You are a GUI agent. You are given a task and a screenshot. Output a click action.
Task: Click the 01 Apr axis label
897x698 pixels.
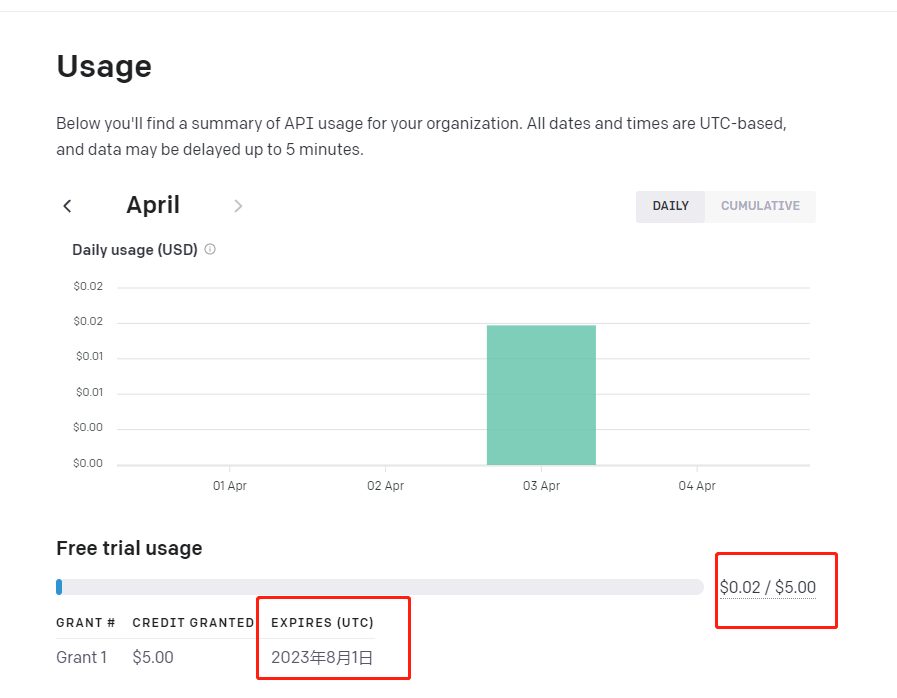229,486
